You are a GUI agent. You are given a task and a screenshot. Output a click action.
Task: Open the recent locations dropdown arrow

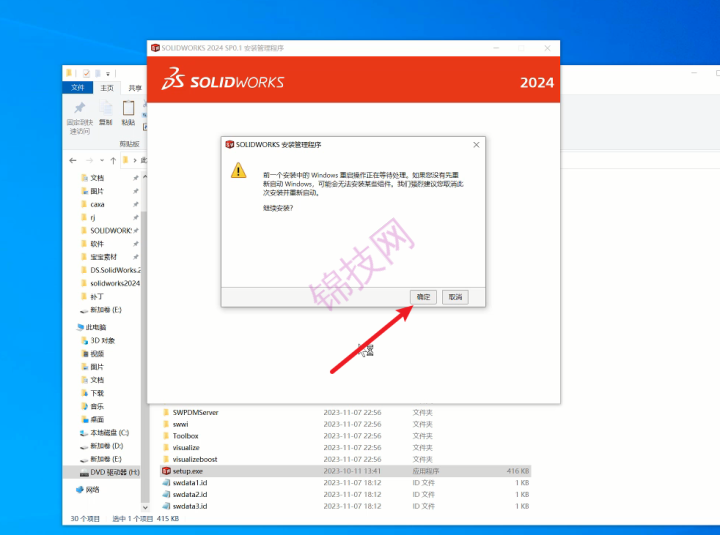click(x=101, y=160)
